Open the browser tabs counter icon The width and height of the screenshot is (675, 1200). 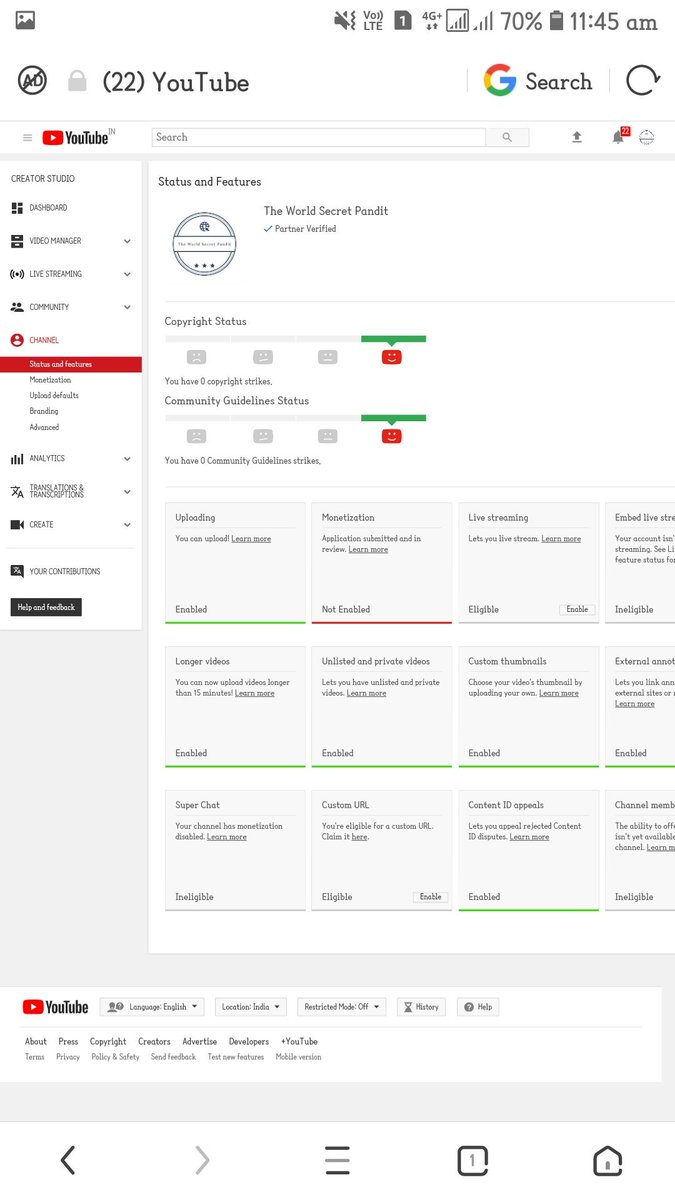(x=472, y=1160)
